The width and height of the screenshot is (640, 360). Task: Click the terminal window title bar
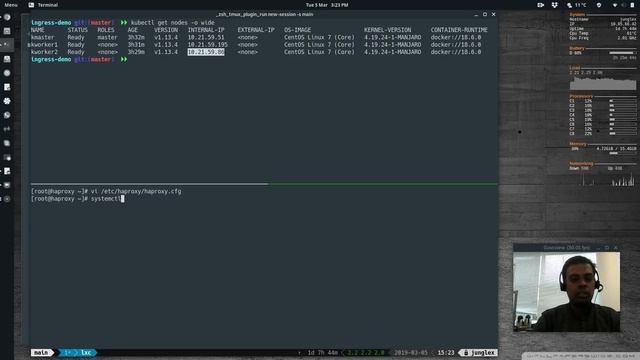[x=264, y=14]
